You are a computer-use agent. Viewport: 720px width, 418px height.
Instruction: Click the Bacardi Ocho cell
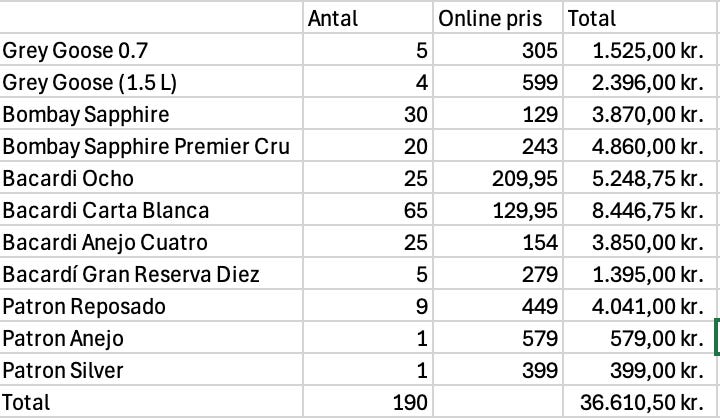(150, 178)
